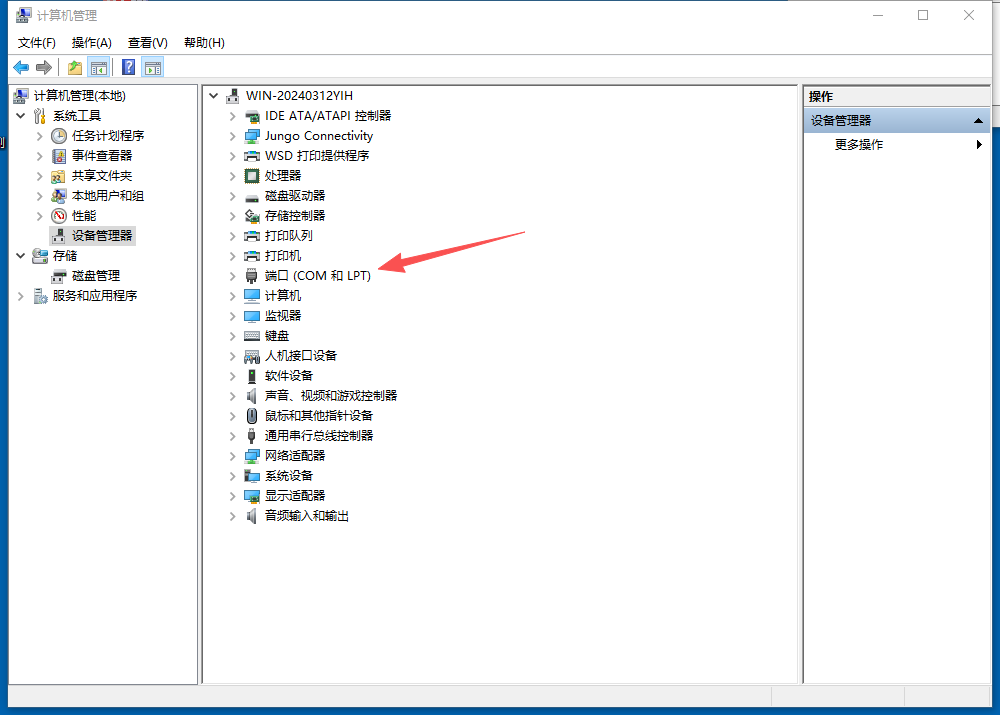Click the 性能 performance gauge icon

coord(59,216)
